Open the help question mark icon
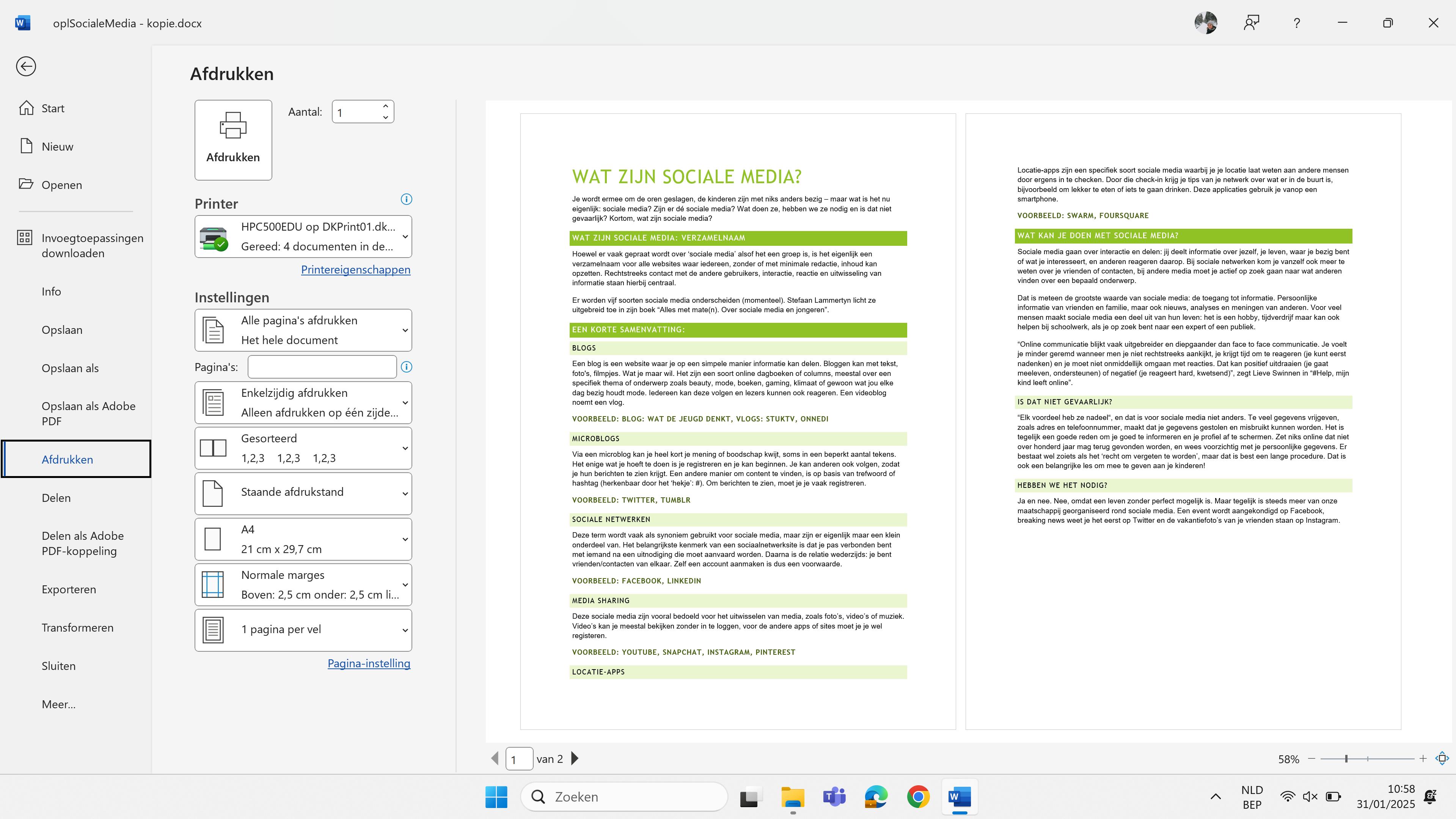This screenshot has height=819, width=1456. coord(1297,23)
